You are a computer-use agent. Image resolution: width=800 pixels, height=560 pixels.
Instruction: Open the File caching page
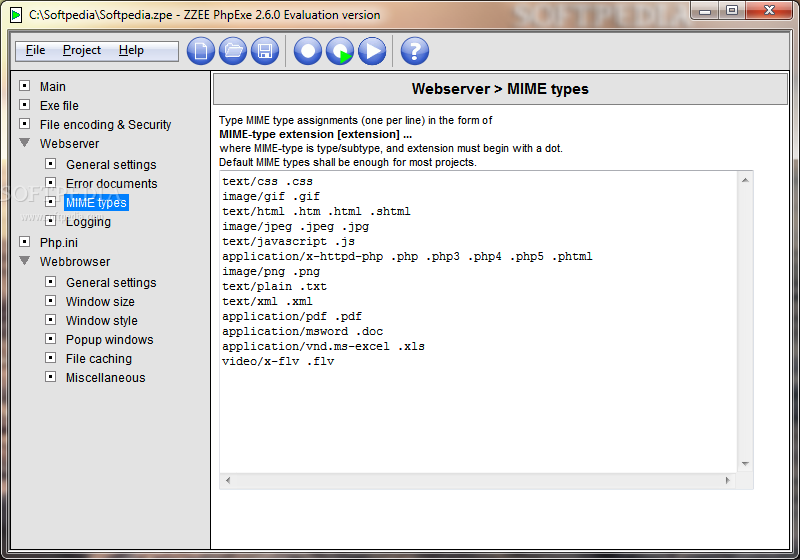tap(99, 359)
